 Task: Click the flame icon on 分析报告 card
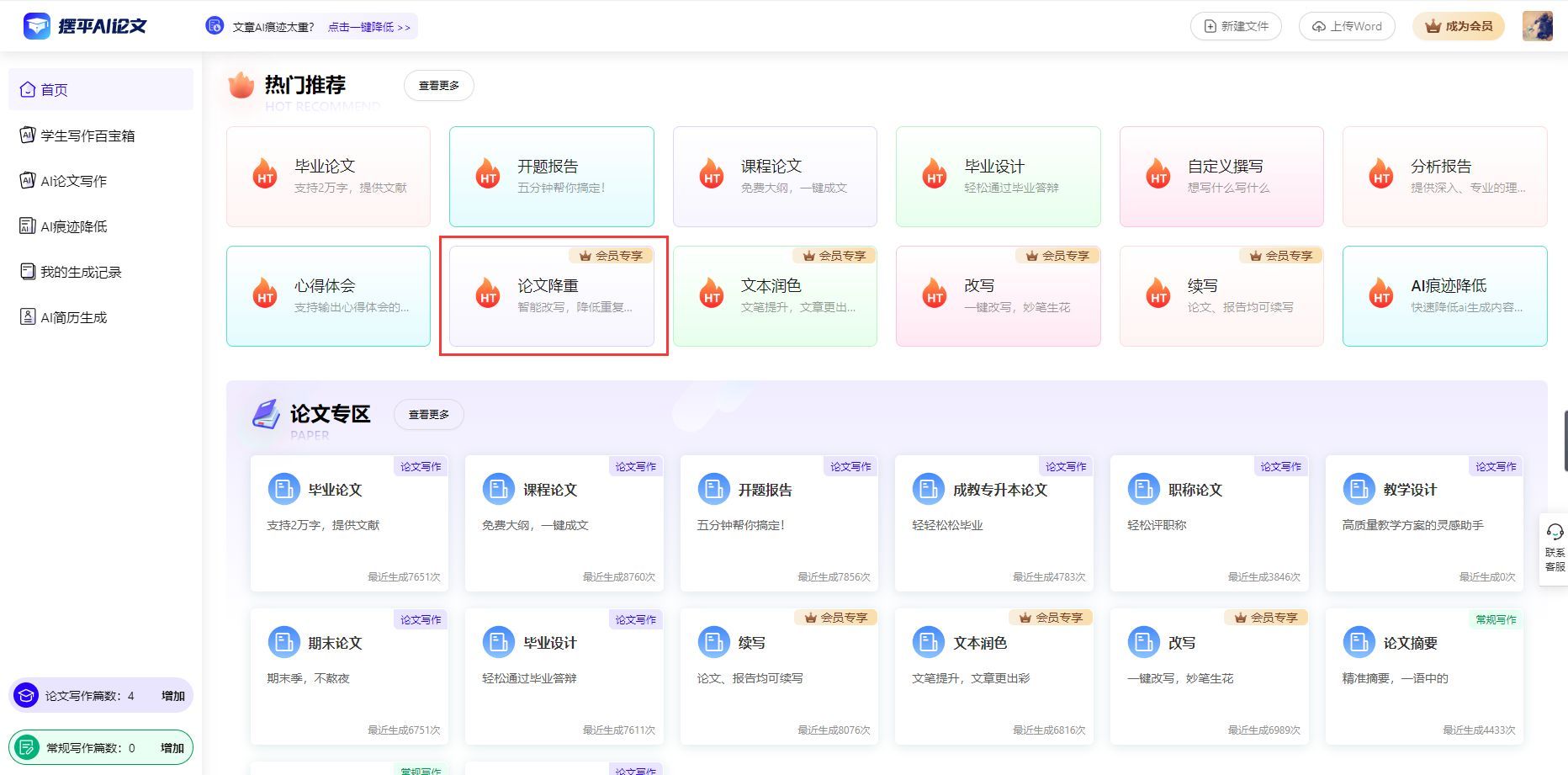(x=1381, y=174)
